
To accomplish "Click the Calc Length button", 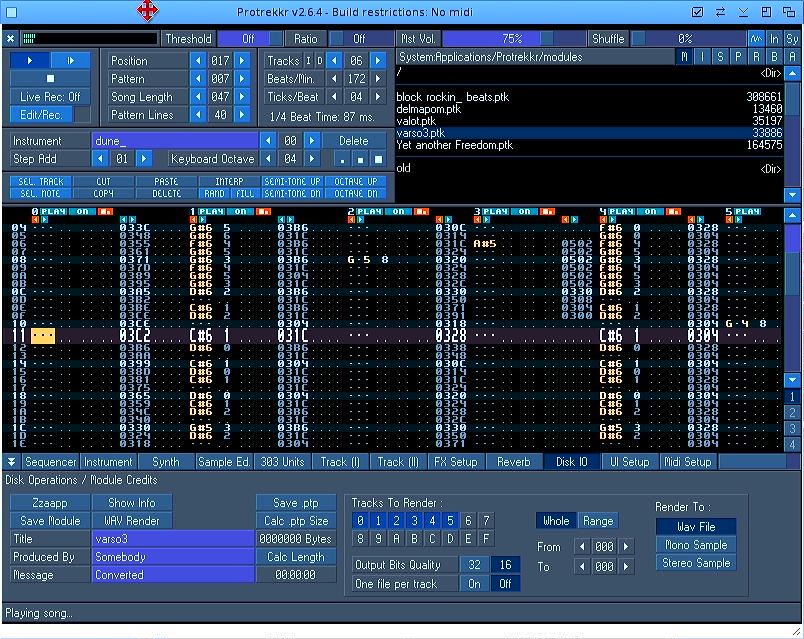I will pos(296,557).
